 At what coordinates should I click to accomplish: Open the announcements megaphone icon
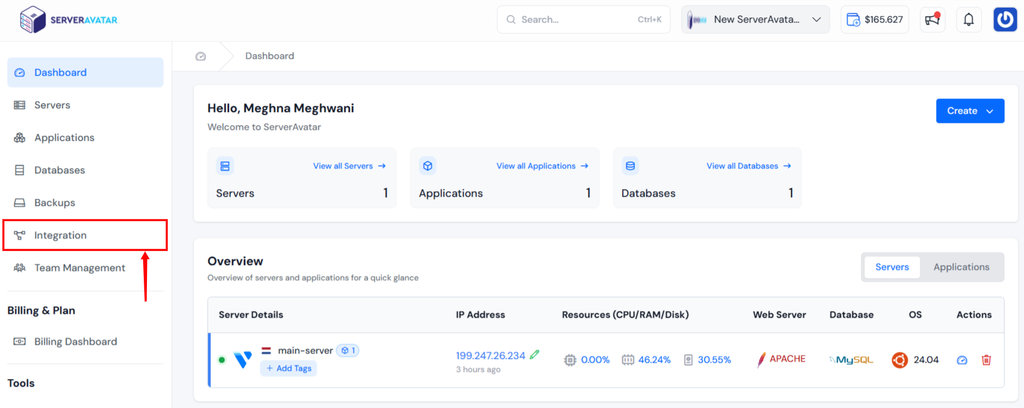(933, 20)
